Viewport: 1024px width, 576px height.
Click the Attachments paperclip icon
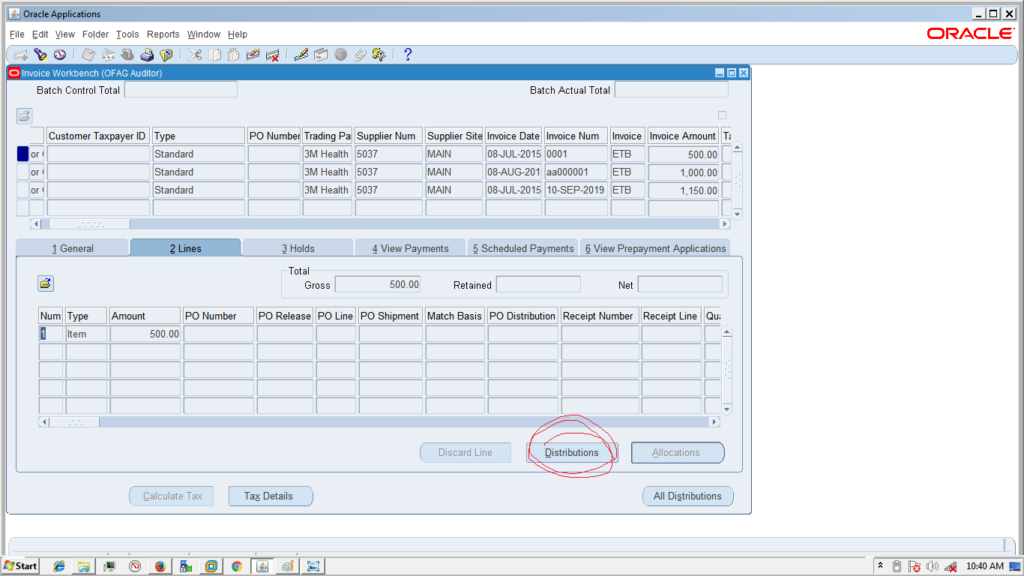pos(359,55)
